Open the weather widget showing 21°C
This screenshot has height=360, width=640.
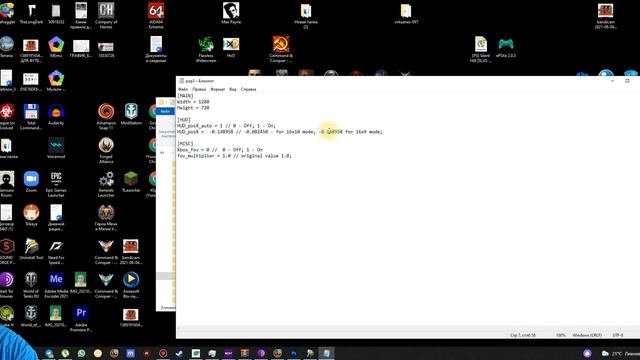[620, 353]
